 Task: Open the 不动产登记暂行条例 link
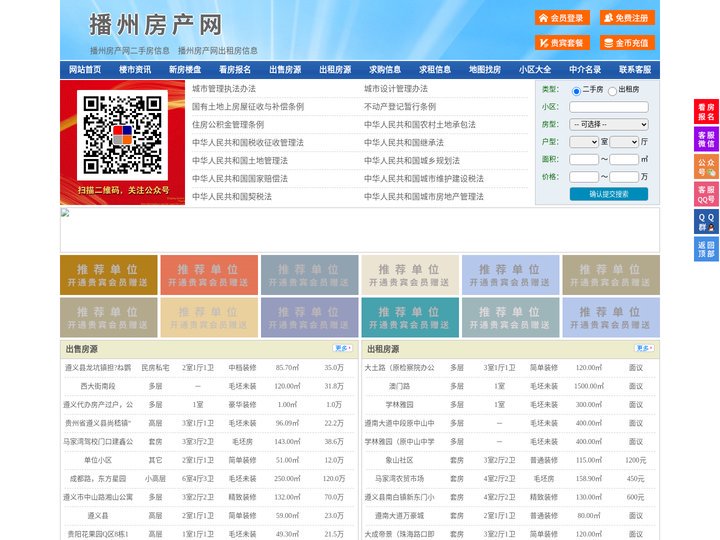click(400, 107)
